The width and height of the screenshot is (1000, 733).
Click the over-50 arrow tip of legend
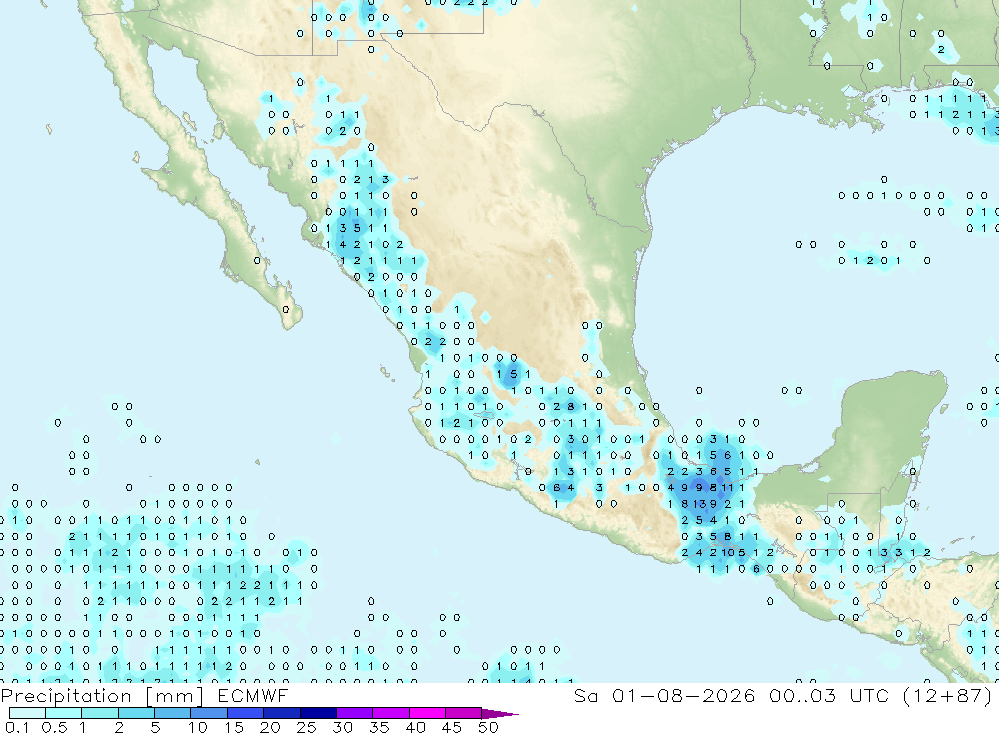point(499,714)
